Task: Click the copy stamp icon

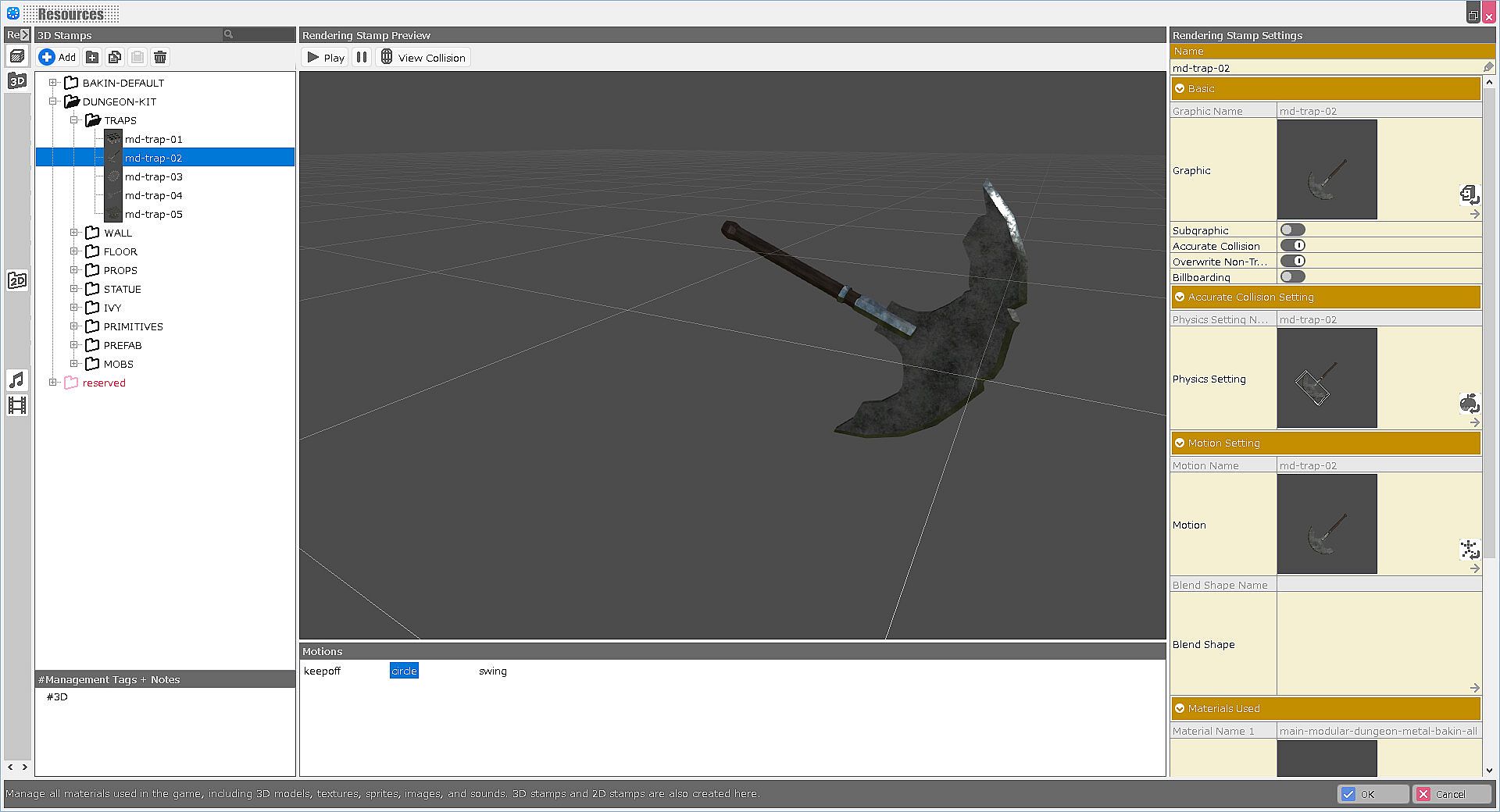Action: pyautogui.click(x=115, y=57)
